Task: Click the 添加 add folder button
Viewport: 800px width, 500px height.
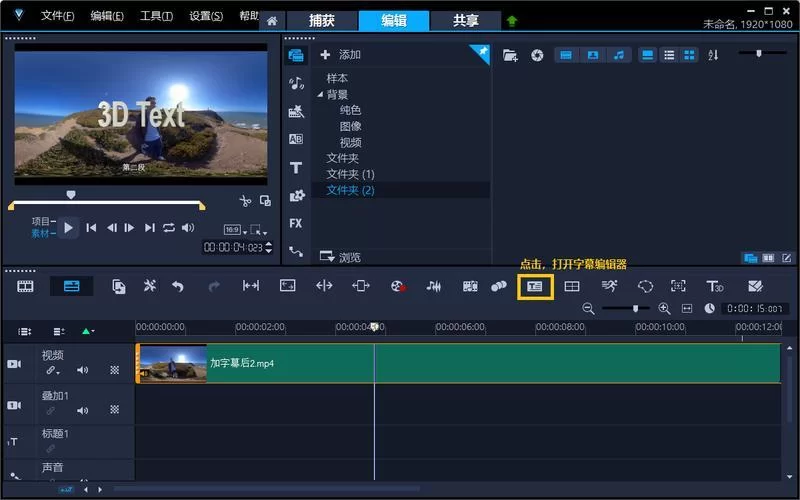Action: pos(340,55)
